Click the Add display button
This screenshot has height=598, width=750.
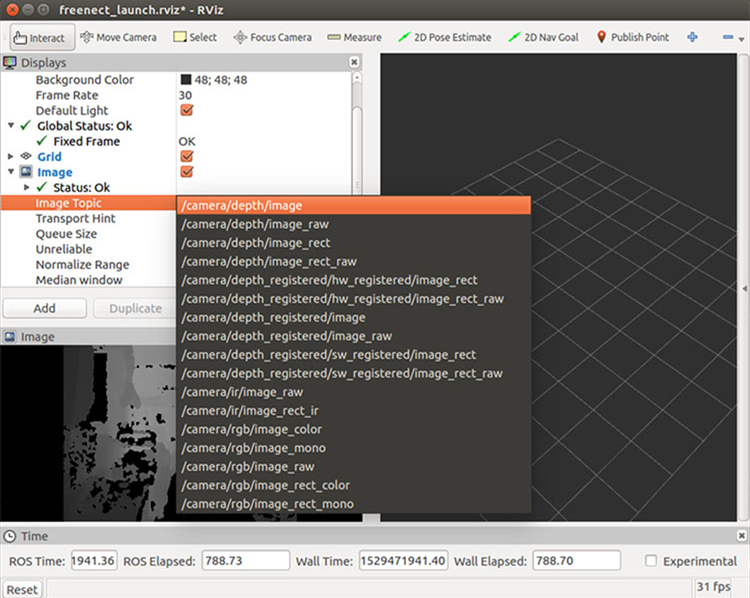44,309
